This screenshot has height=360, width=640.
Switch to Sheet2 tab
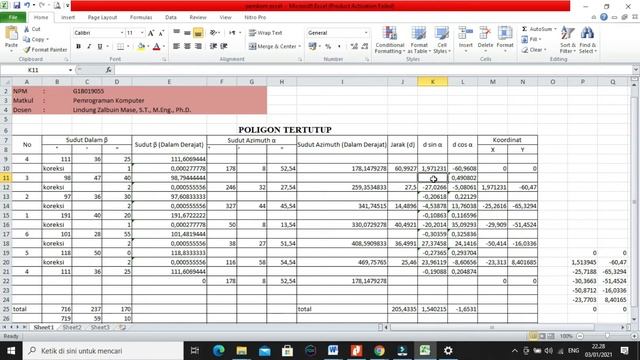pos(72,327)
